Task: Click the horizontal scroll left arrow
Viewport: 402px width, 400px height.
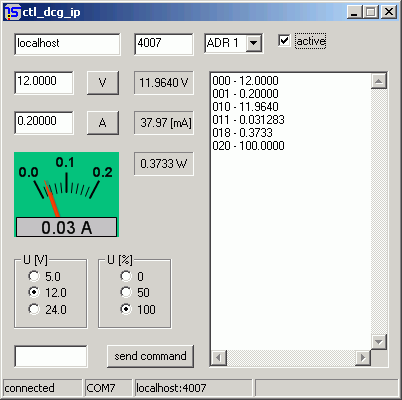Action: point(219,358)
